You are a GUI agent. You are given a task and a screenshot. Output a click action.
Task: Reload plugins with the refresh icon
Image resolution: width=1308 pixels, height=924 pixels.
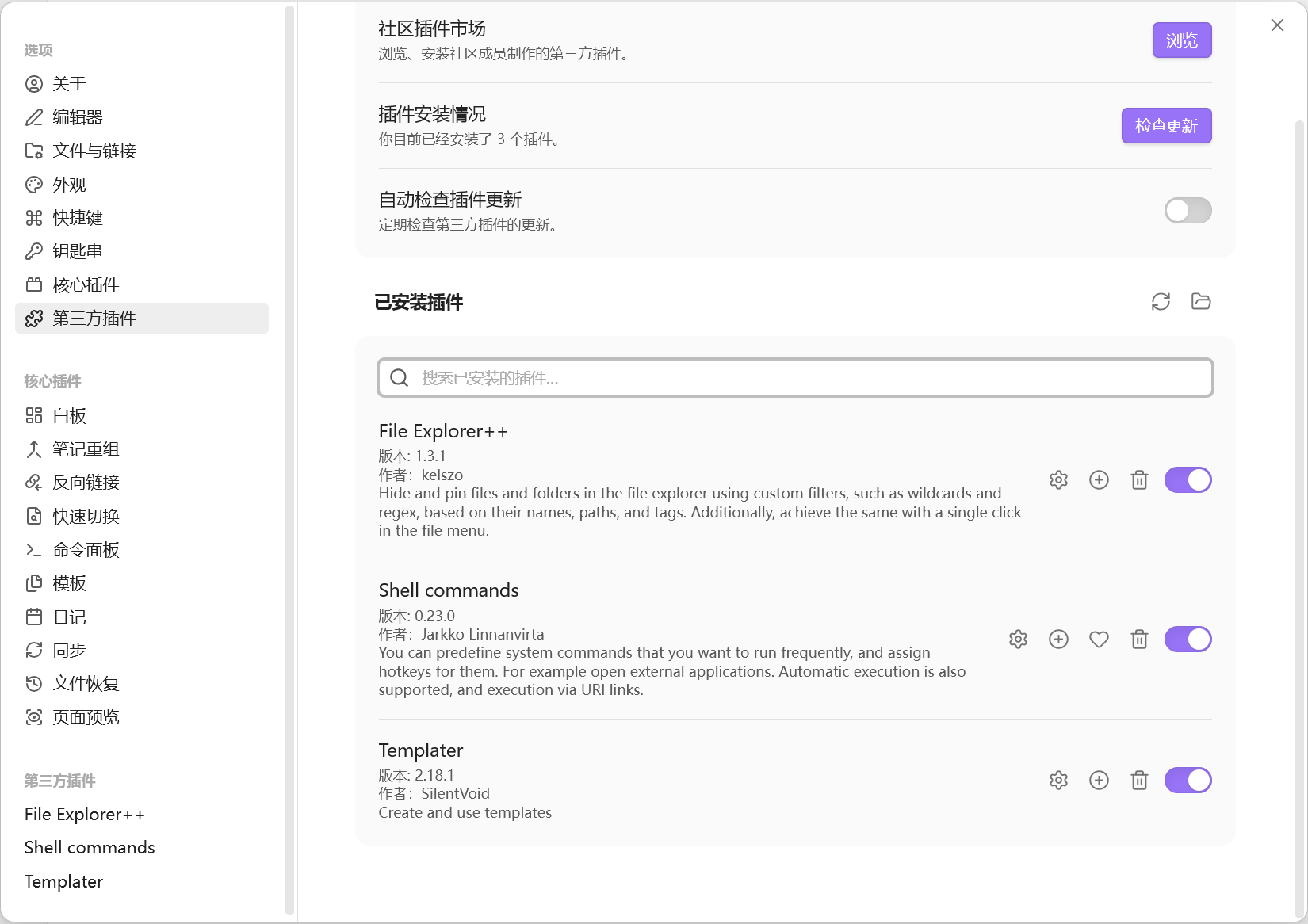(1161, 302)
